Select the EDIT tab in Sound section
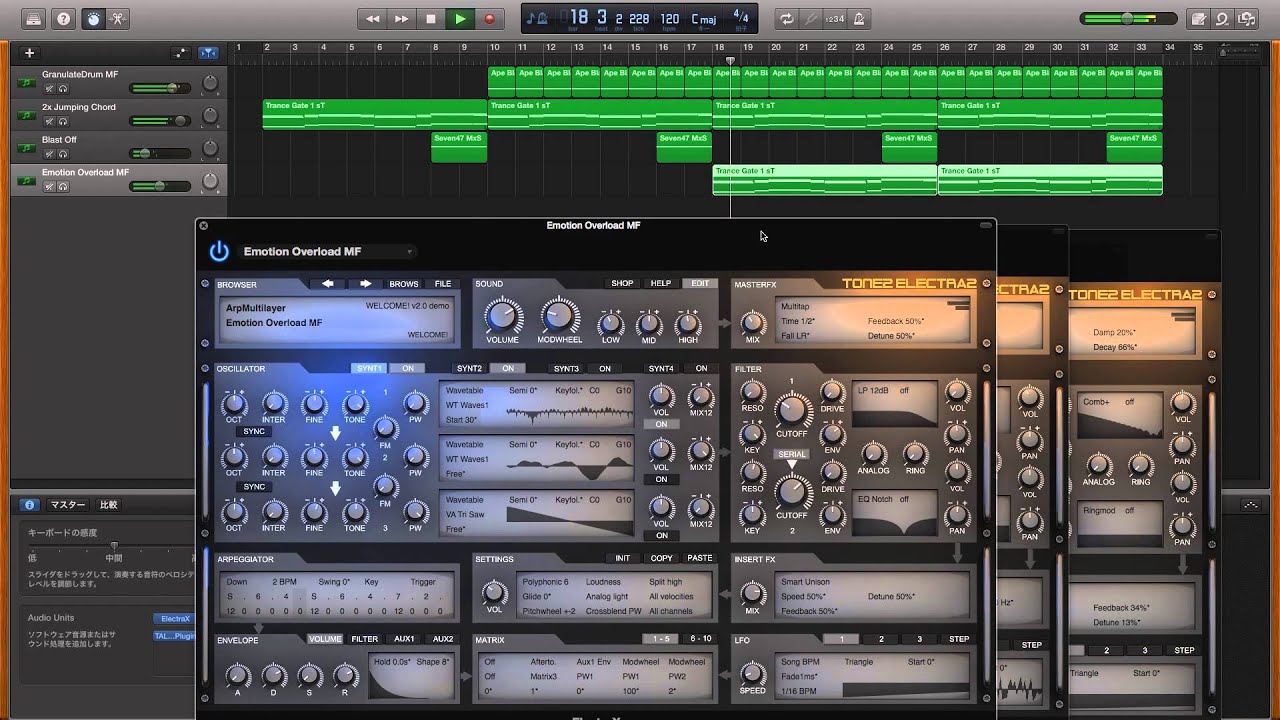Viewport: 1280px width, 720px height. [700, 283]
